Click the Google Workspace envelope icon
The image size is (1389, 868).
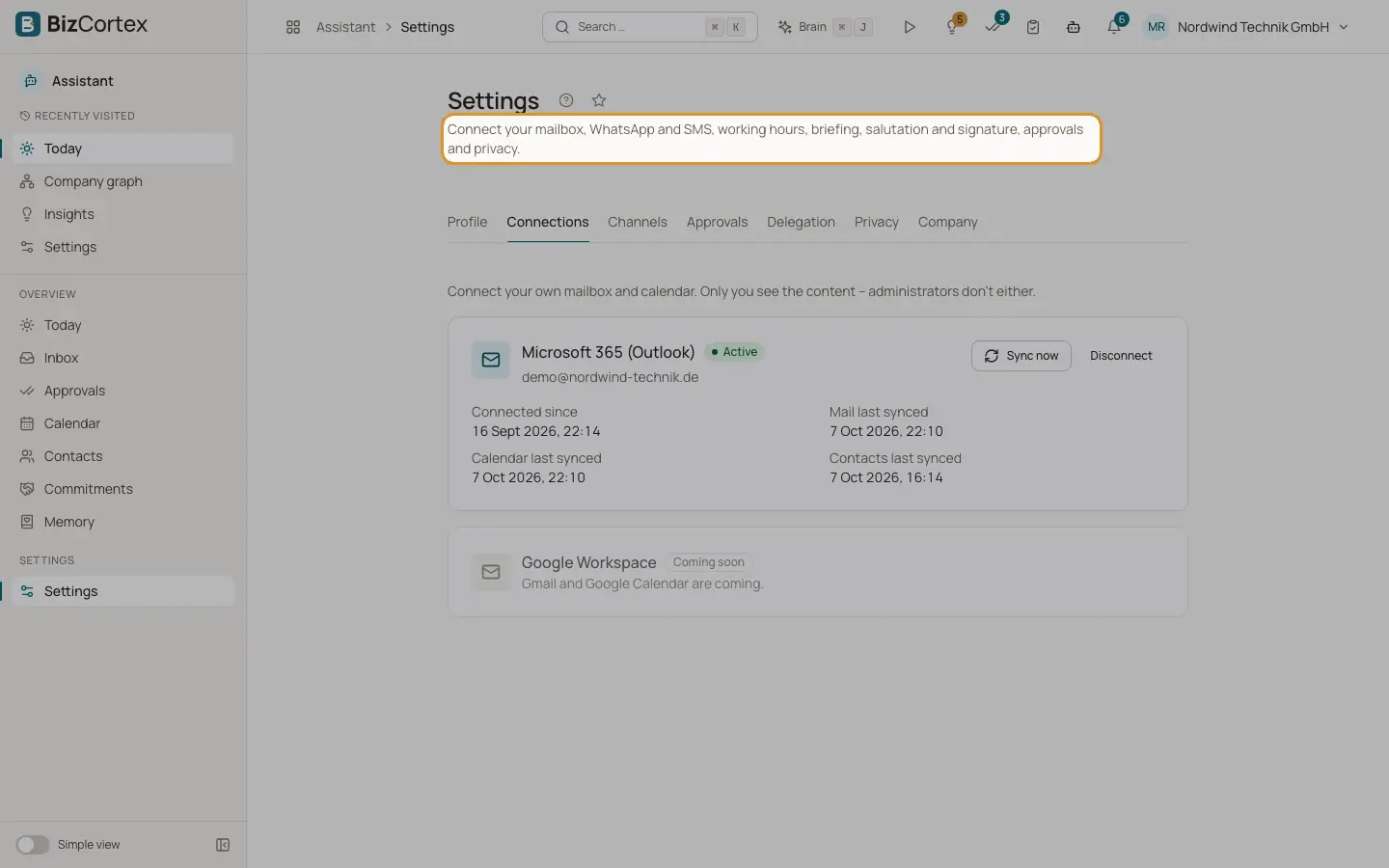(x=491, y=572)
